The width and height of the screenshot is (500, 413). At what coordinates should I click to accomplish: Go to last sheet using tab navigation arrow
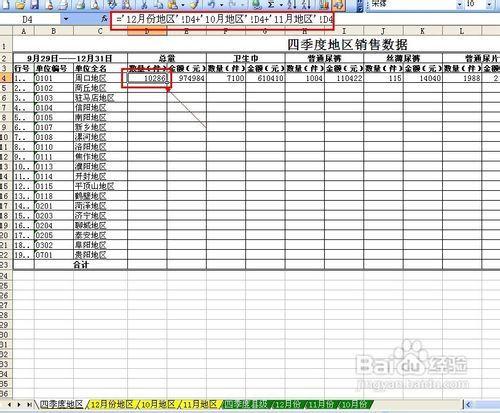[x=29, y=405]
